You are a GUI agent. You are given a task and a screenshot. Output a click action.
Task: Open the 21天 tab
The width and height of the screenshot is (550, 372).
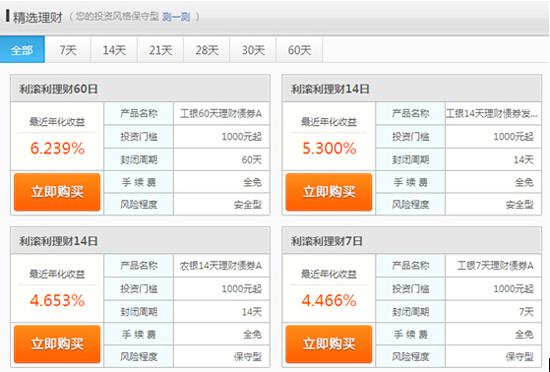click(x=160, y=50)
